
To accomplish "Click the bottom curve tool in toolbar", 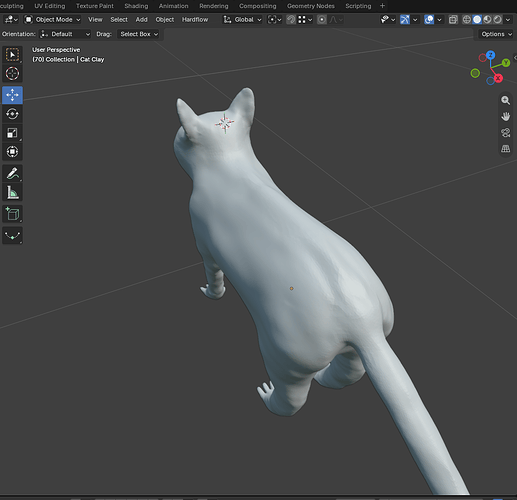I will tap(12, 236).
